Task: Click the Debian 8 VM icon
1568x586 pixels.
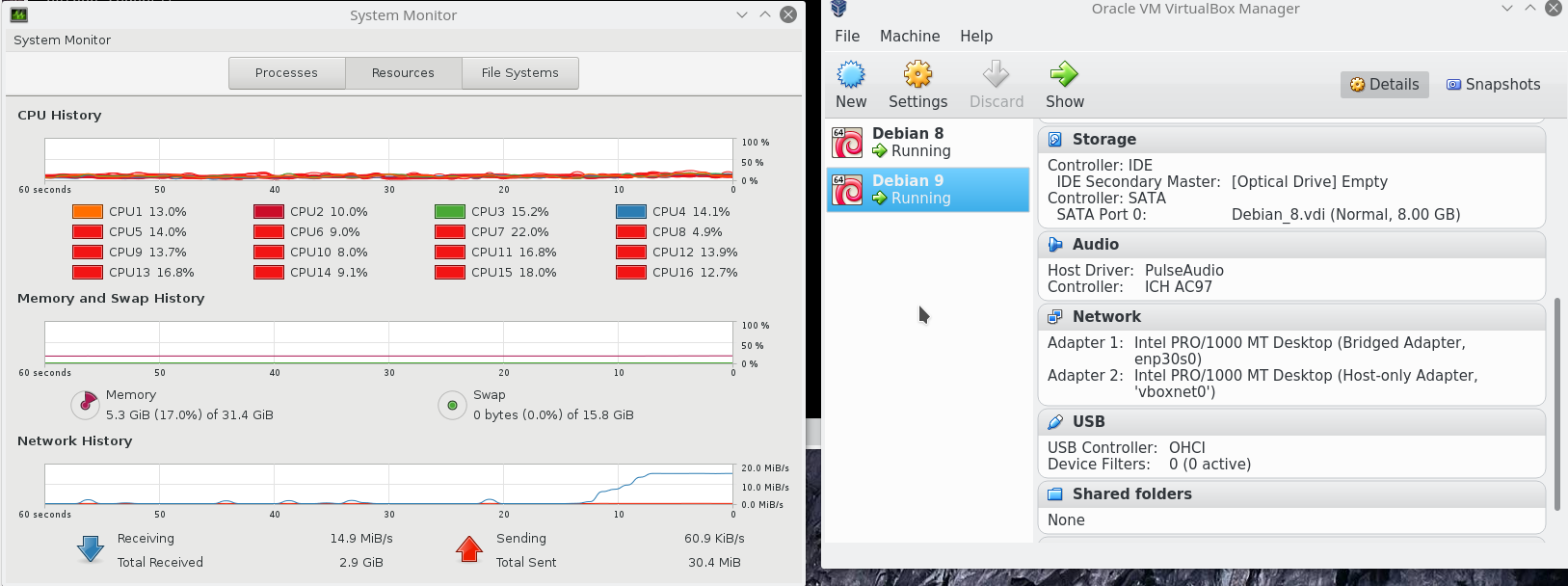Action: coord(847,143)
